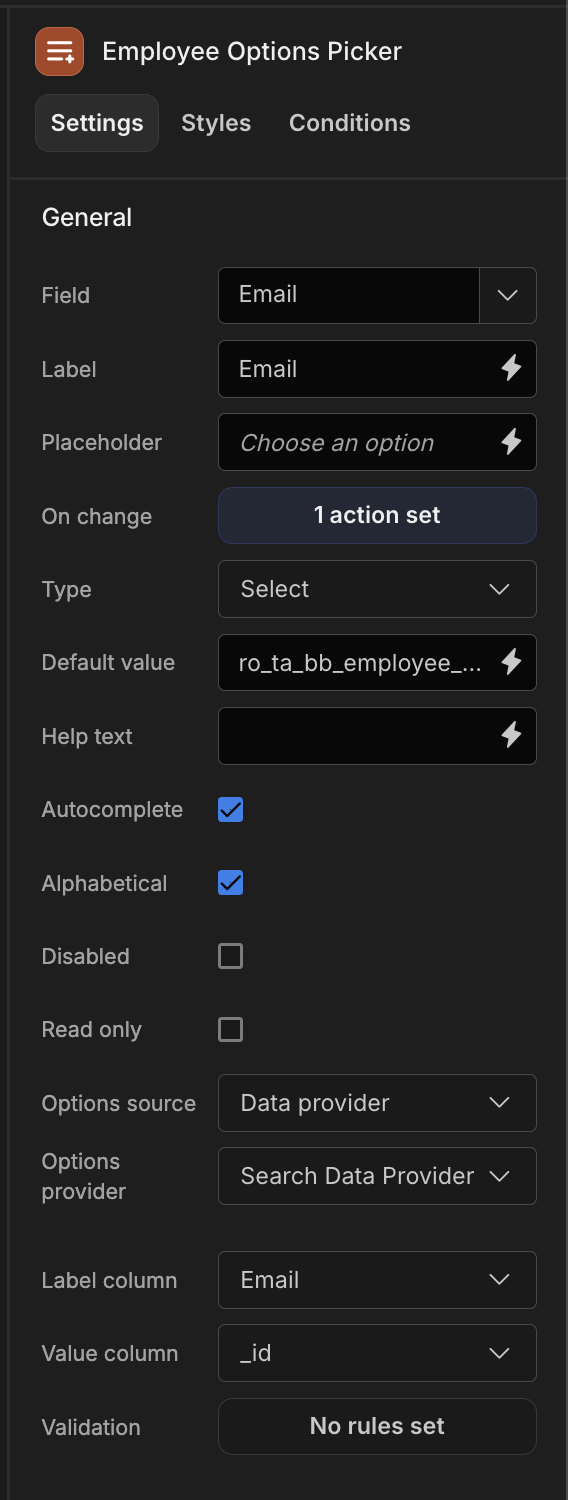Expand the Field dropdown arrow
The height and width of the screenshot is (1500, 568).
click(508, 295)
